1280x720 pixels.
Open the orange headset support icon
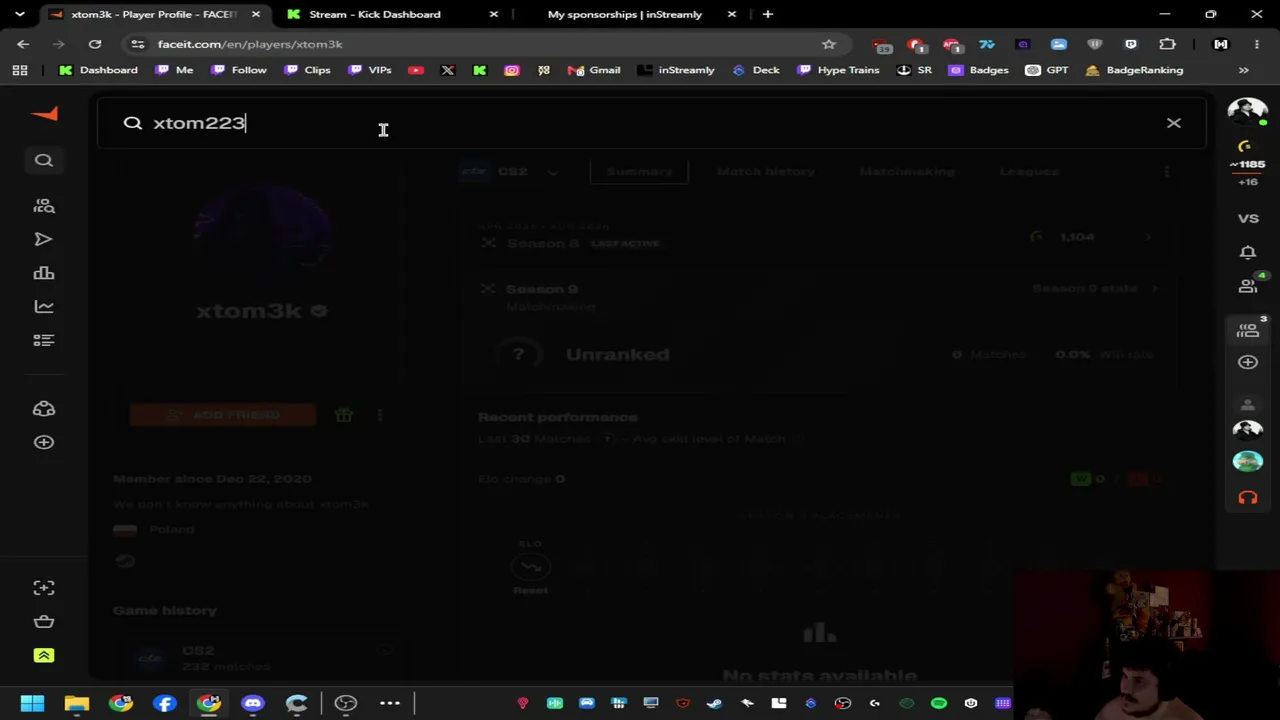1248,497
